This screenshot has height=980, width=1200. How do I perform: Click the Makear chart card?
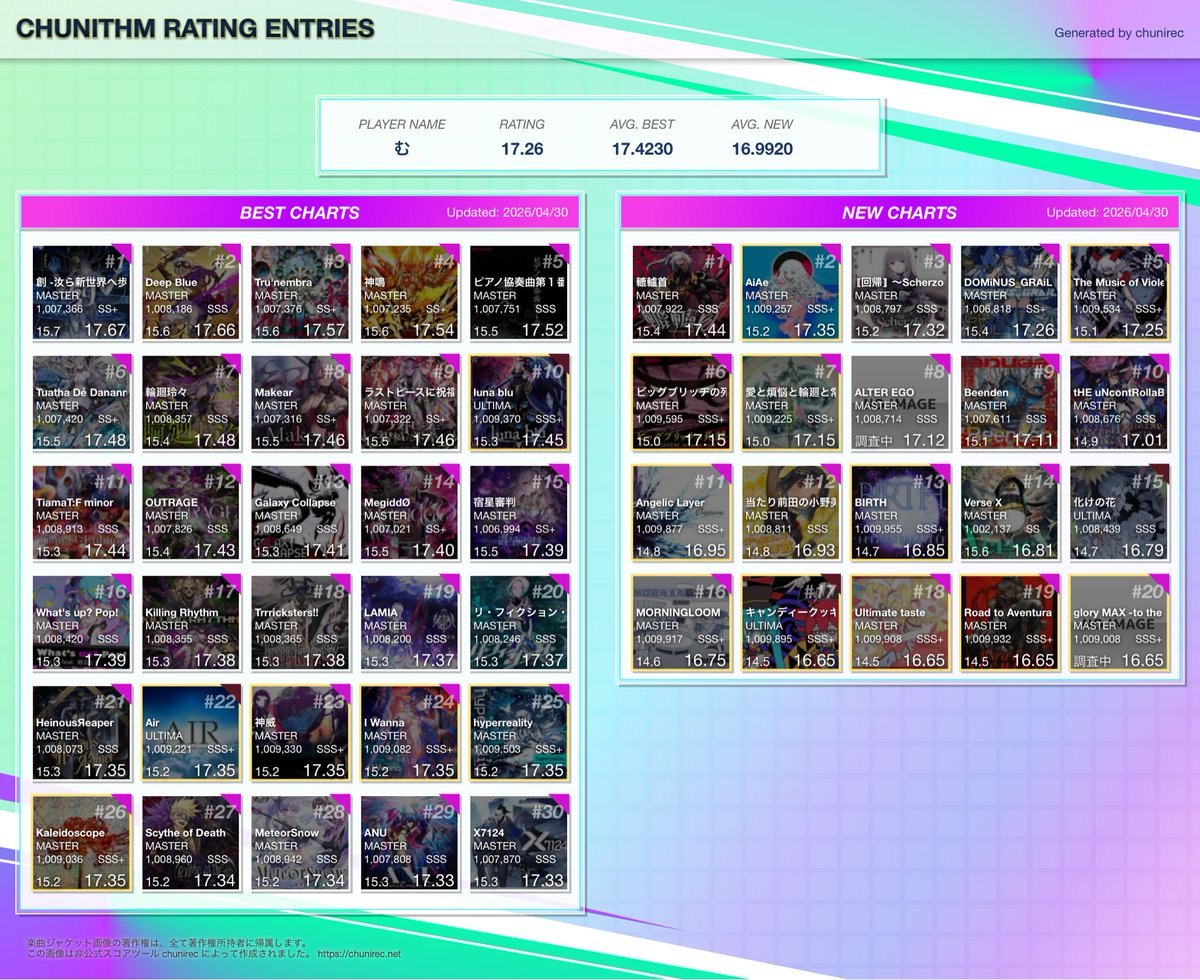[x=300, y=402]
